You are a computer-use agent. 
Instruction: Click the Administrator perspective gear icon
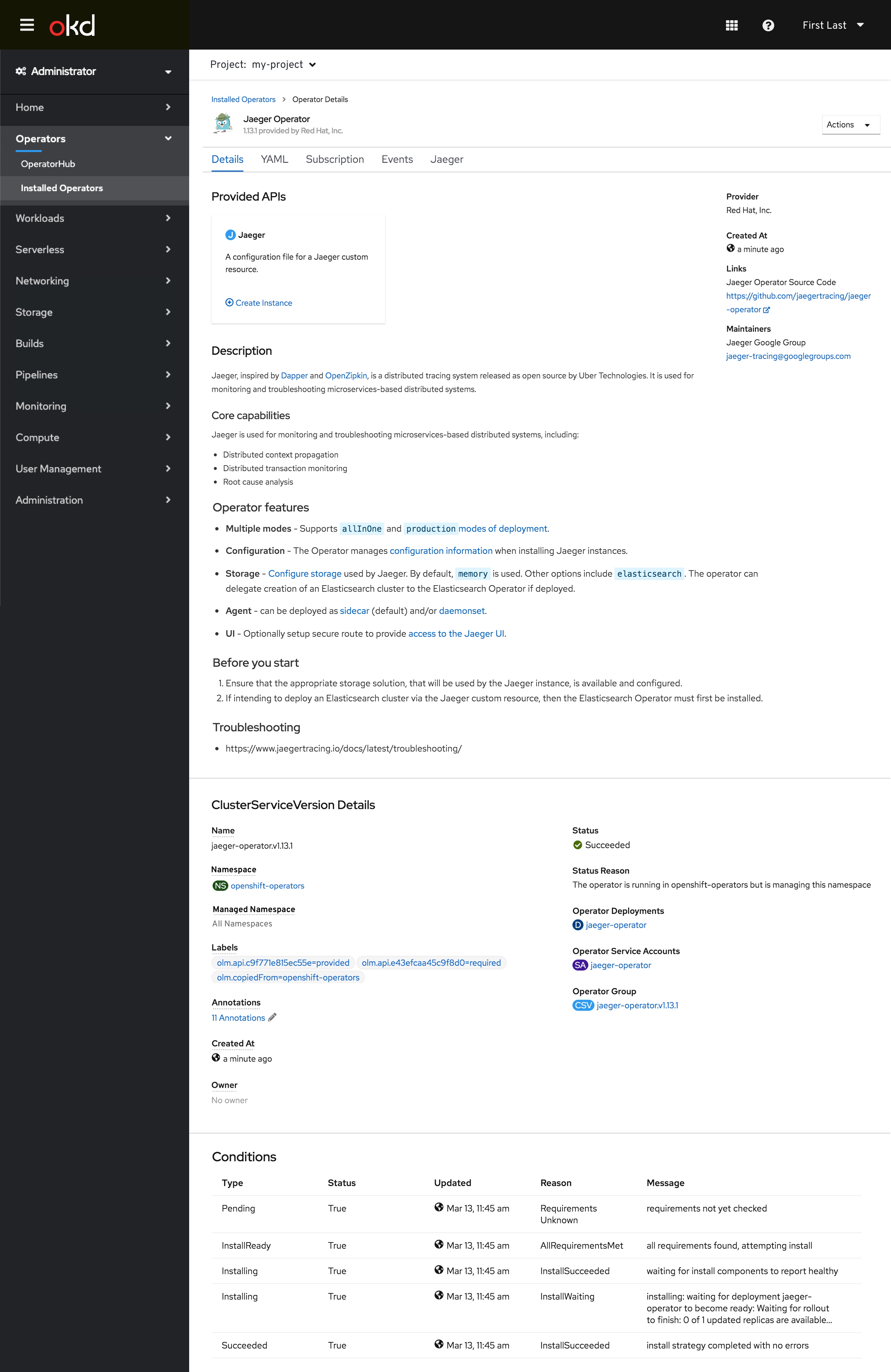point(21,71)
